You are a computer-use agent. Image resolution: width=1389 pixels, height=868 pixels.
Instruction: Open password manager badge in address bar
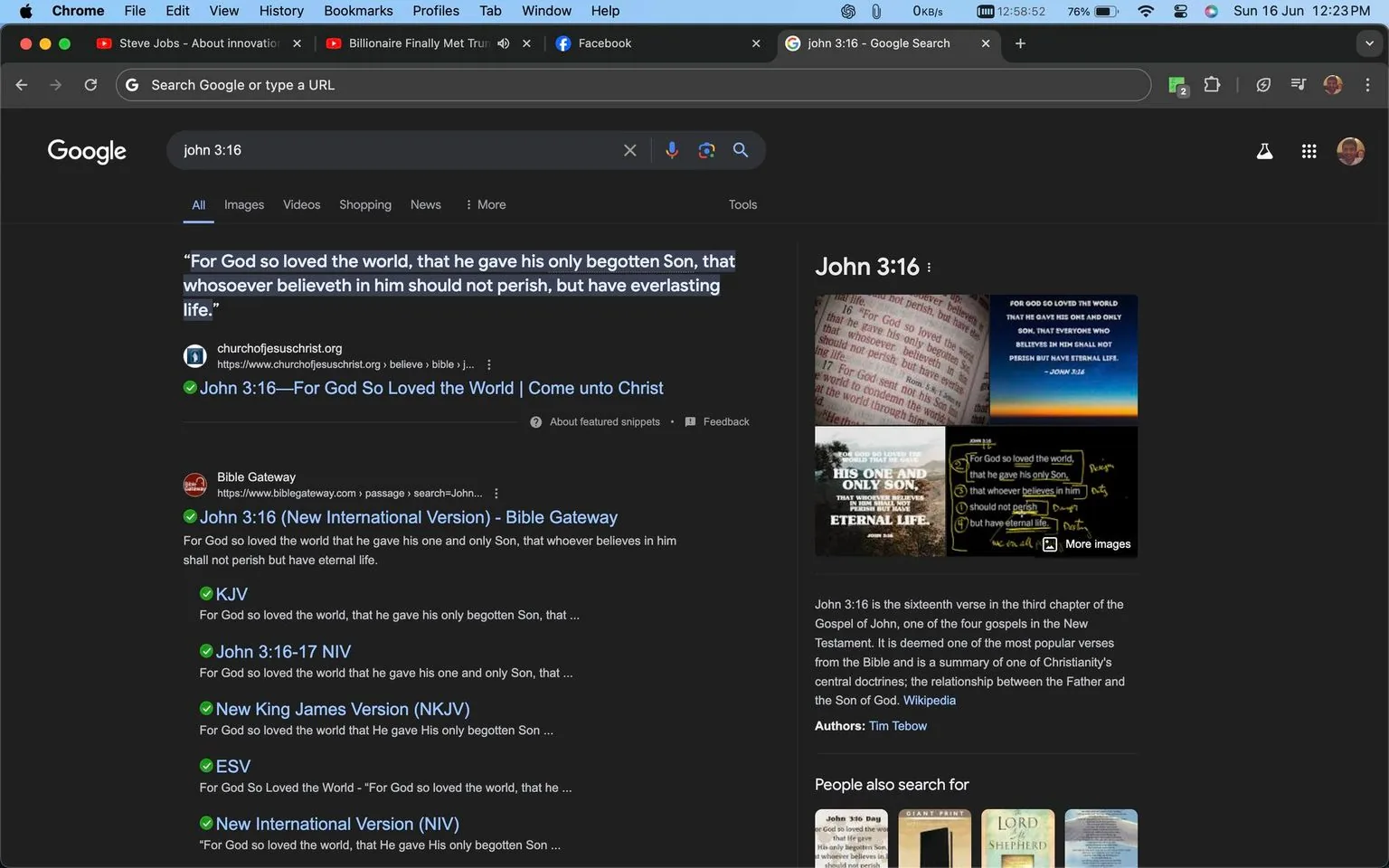1176,84
